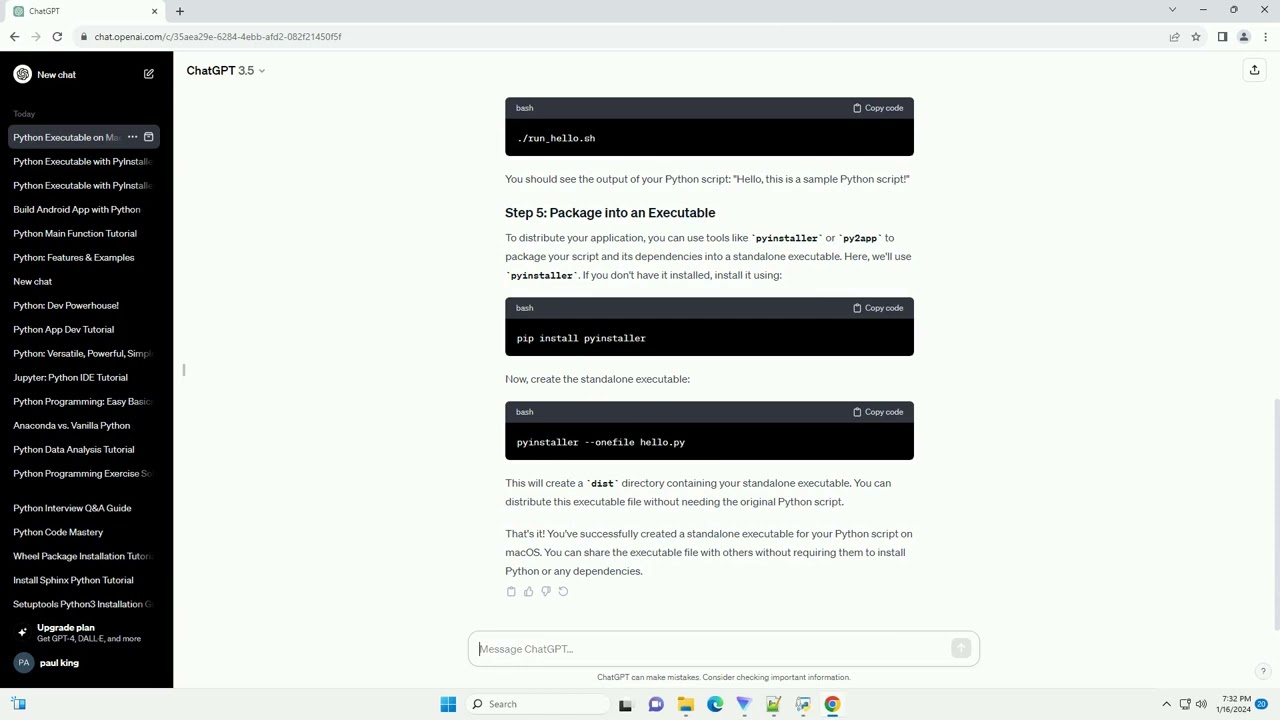Viewport: 1280px width, 720px height.
Task: Copy code for pip install pyinstaller
Action: pyautogui.click(x=878, y=308)
